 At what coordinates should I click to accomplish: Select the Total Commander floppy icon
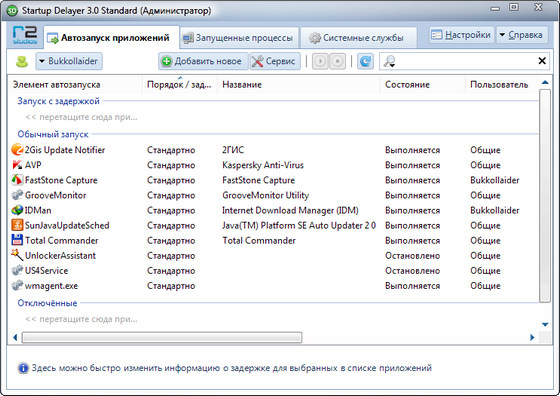[17, 240]
